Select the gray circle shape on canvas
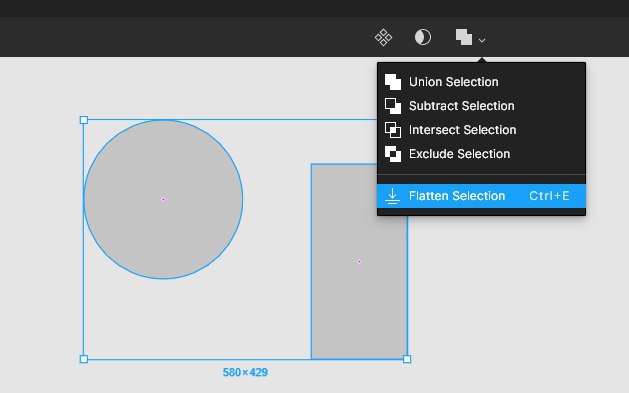Image resolution: width=629 pixels, height=393 pixels. pos(163,199)
